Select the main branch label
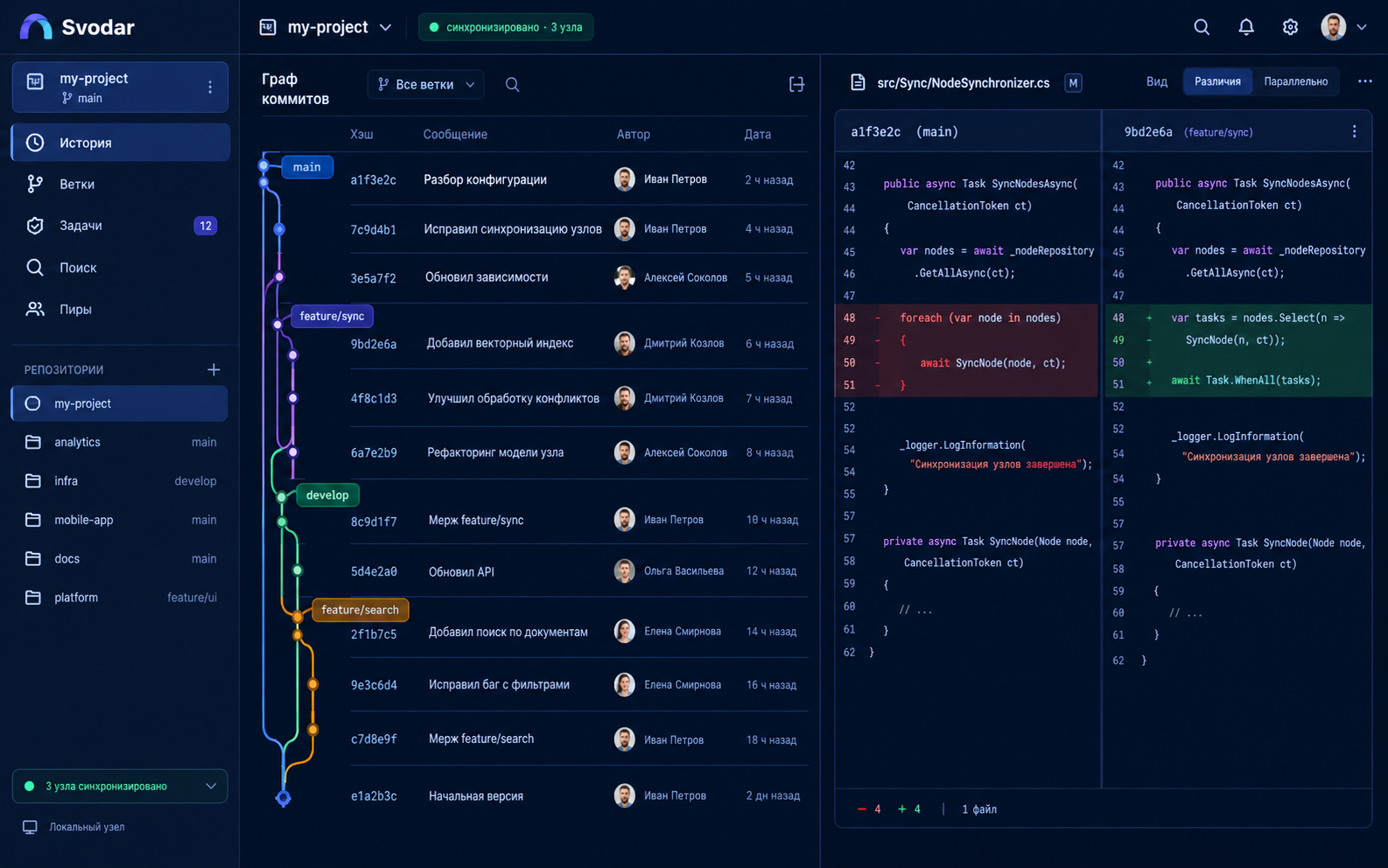1388x868 pixels. [307, 167]
